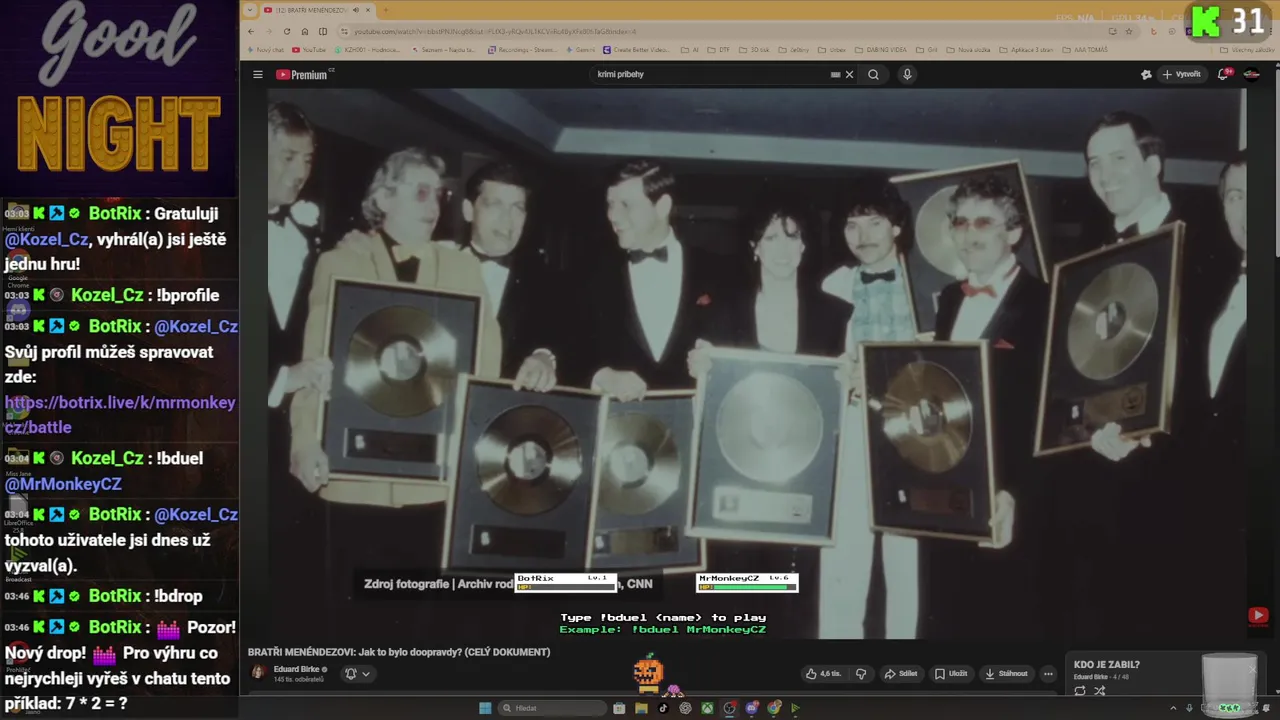1280x720 pixels.
Task: Click the sparkle icon left of 'Vytvořit'
Action: coord(1146,74)
